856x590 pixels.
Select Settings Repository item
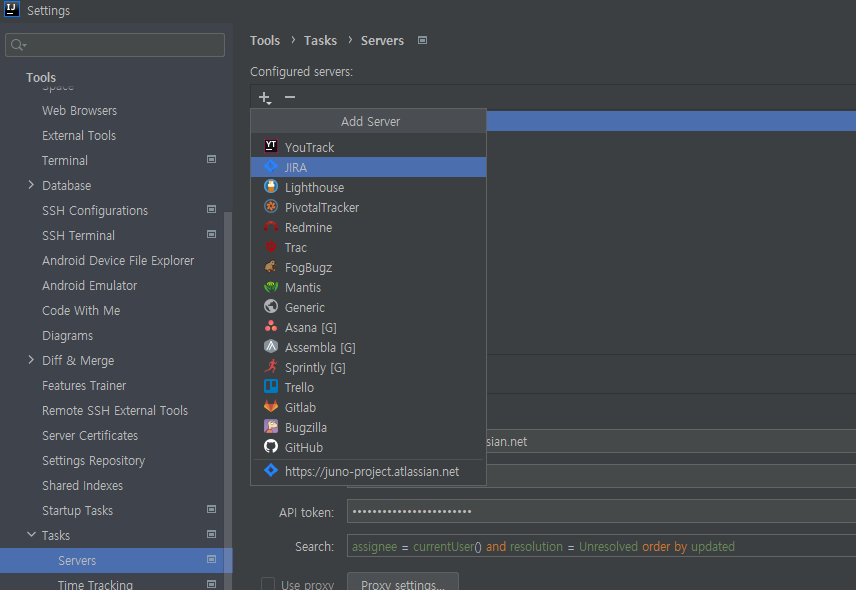pyautogui.click(x=94, y=461)
